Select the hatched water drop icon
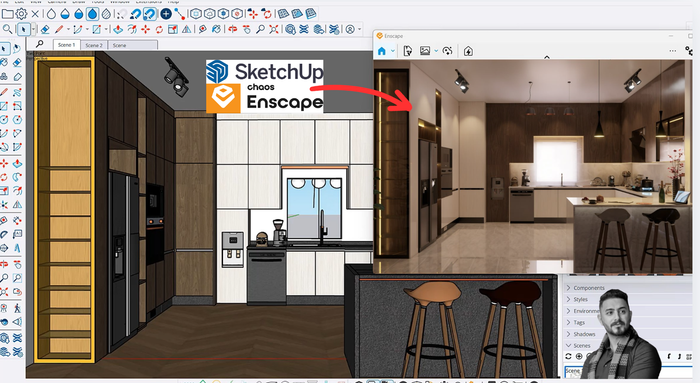The height and width of the screenshot is (383, 700). point(106,14)
